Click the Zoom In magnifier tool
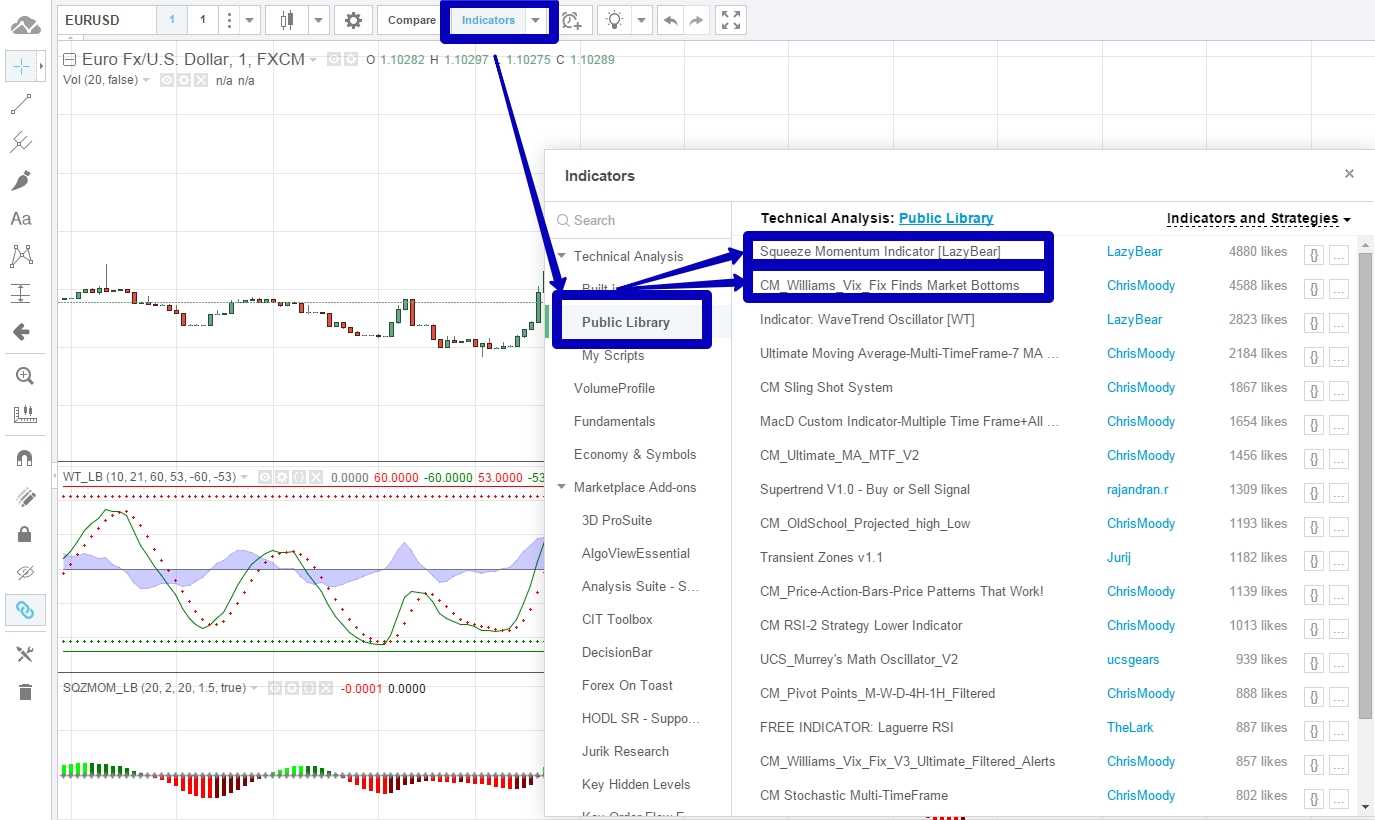The width and height of the screenshot is (1375, 820). tap(24, 376)
